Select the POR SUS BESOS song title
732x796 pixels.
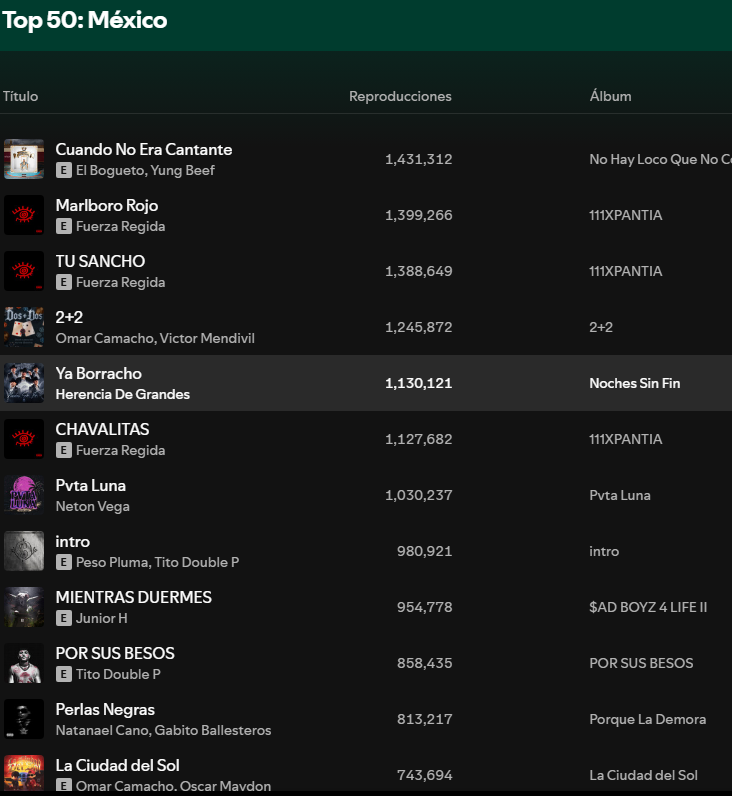115,653
